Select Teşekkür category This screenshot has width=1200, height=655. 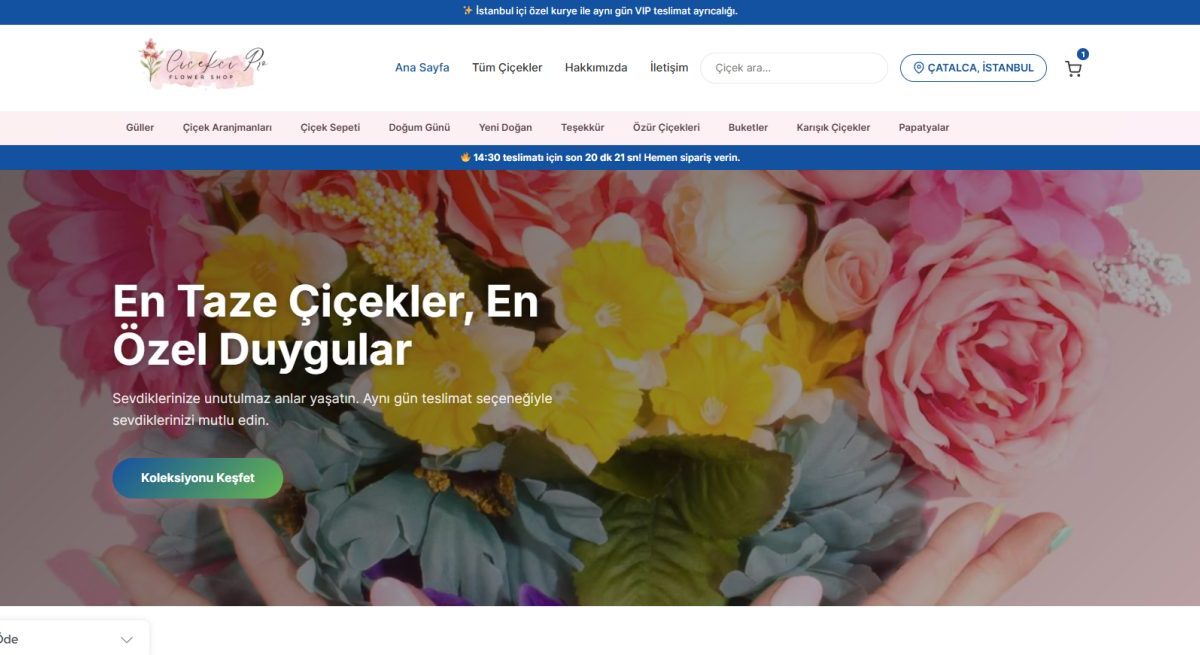click(583, 128)
